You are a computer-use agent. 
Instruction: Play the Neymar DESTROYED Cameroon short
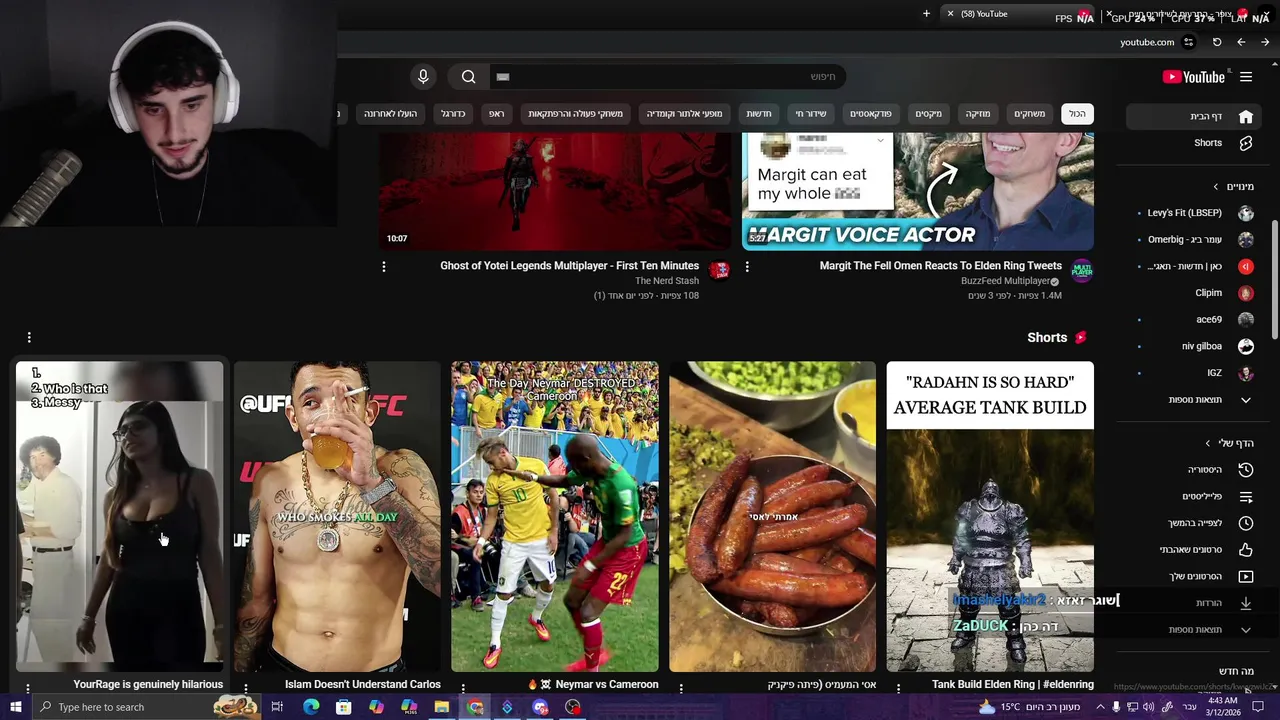click(555, 517)
